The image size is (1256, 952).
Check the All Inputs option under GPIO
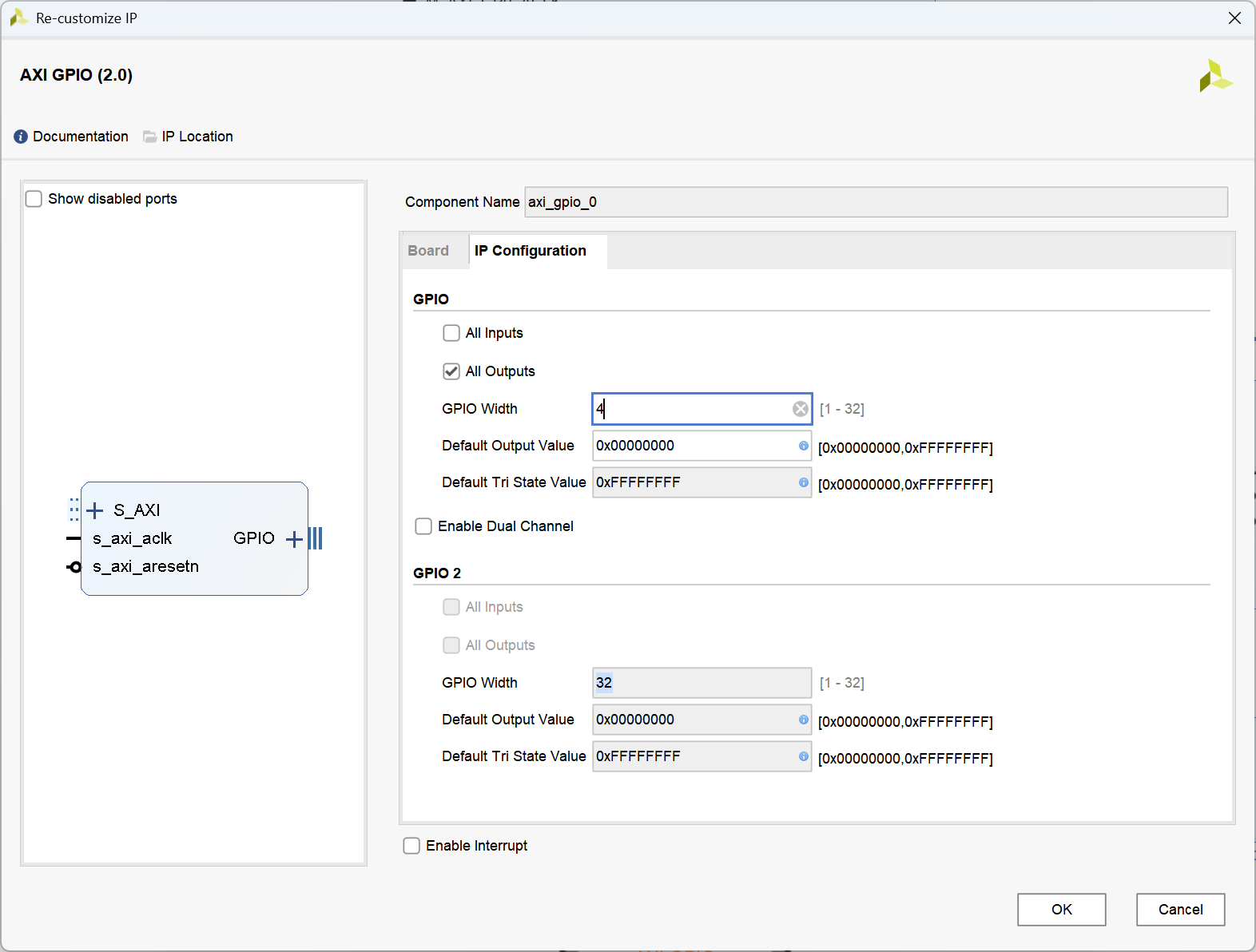pos(451,333)
